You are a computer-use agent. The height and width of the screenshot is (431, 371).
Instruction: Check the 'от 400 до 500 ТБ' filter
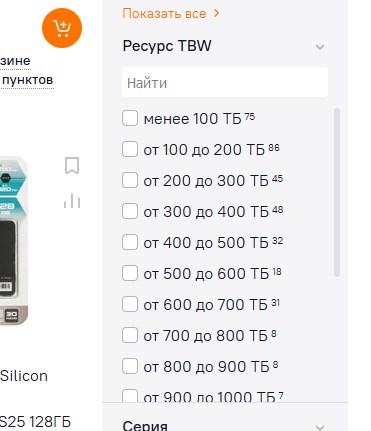(130, 242)
